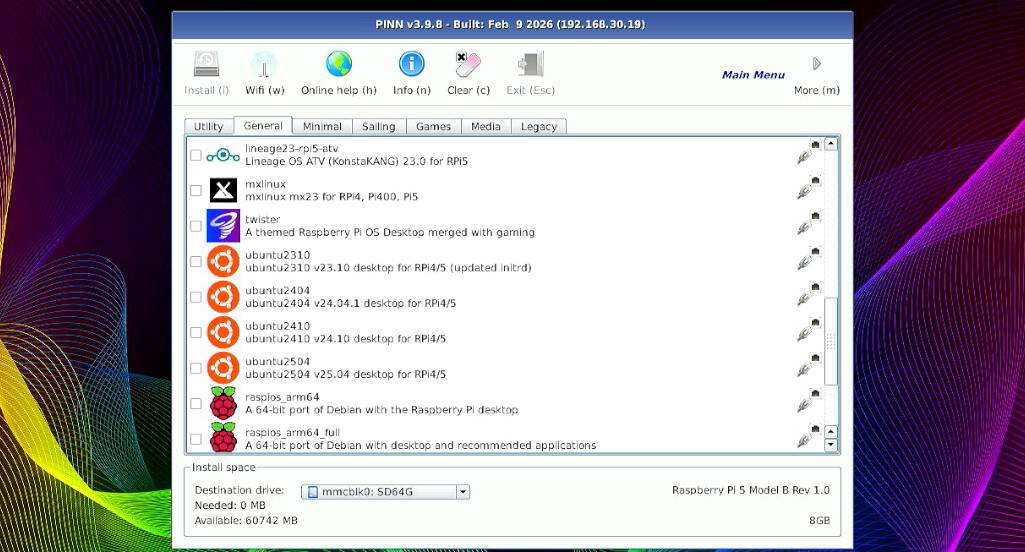The width and height of the screenshot is (1025, 552).
Task: Switch to the Media tab
Action: click(486, 126)
